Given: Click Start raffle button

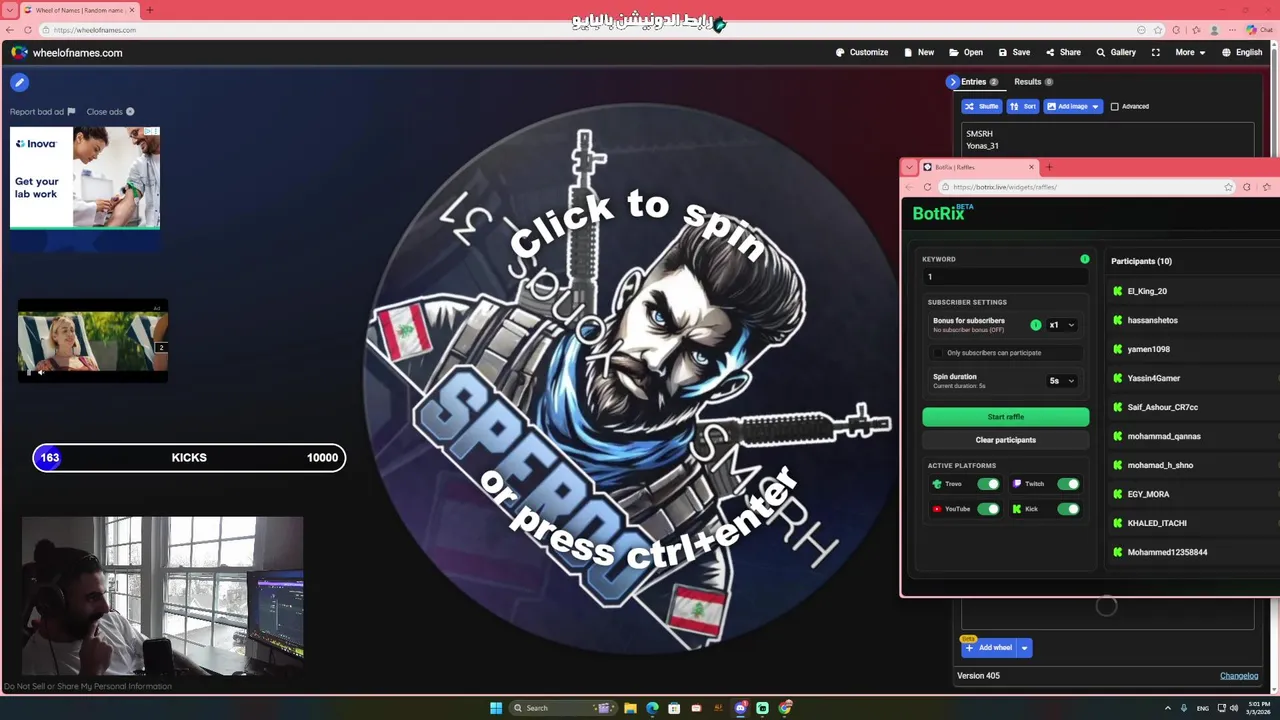Looking at the screenshot, I should (1005, 417).
